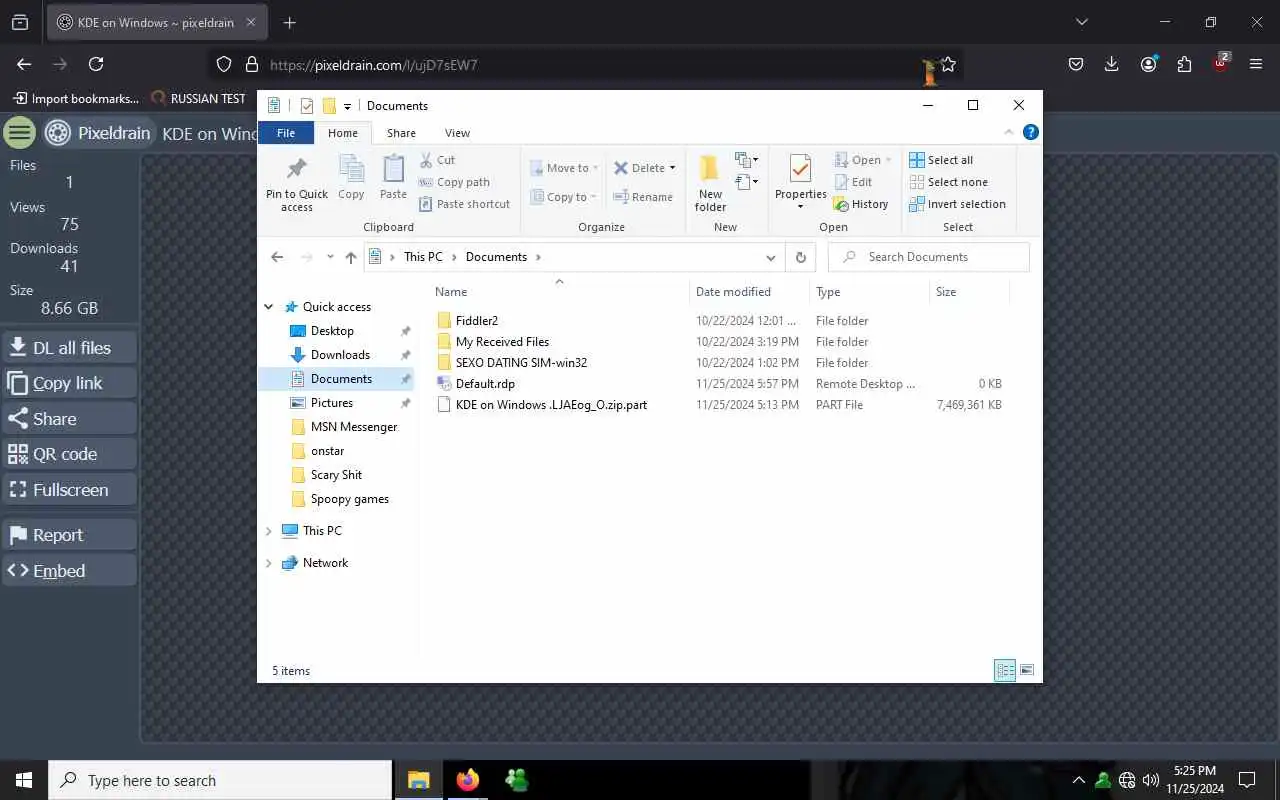Create a New folder from ribbon

click(710, 183)
